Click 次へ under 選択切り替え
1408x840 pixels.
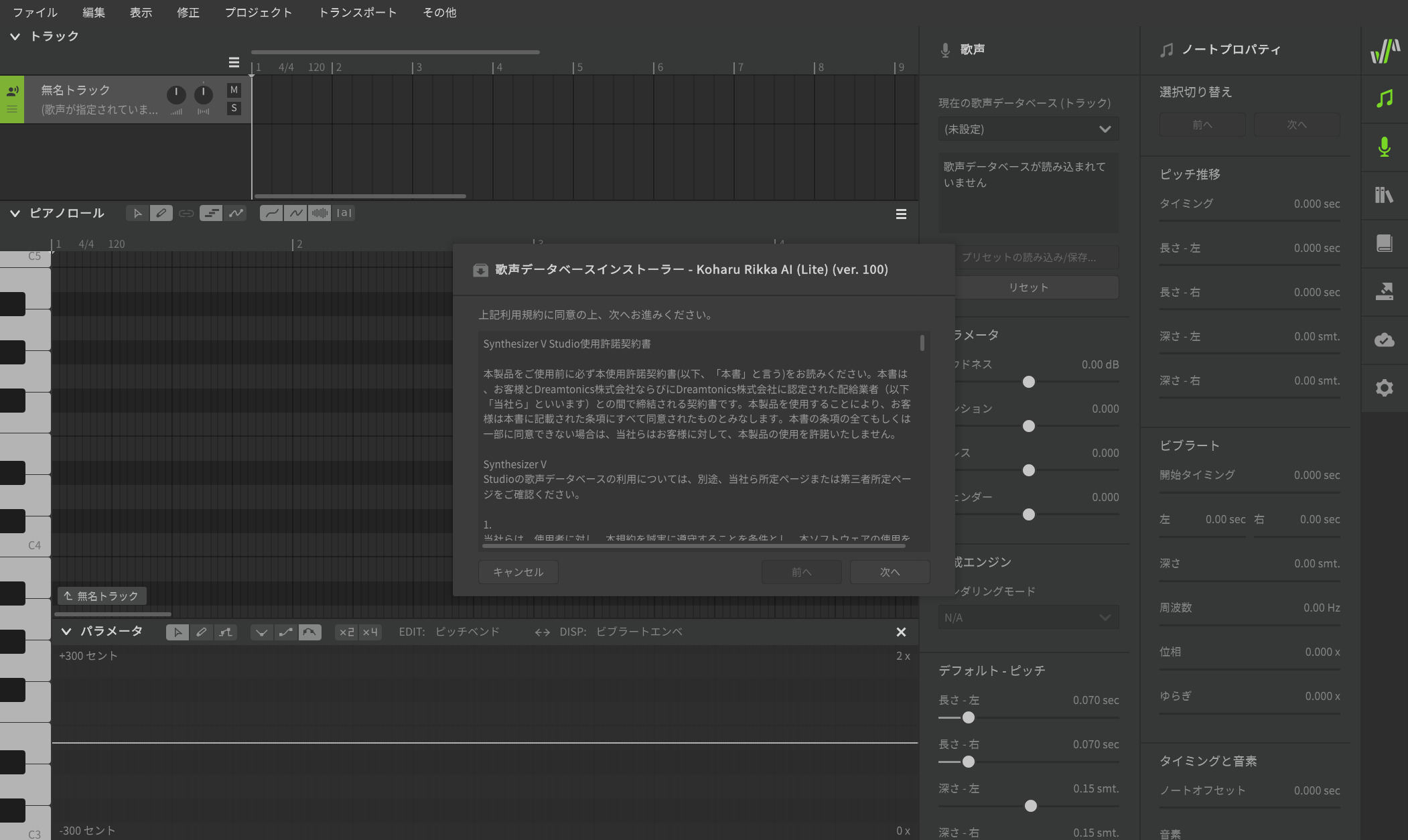pyautogui.click(x=1297, y=125)
